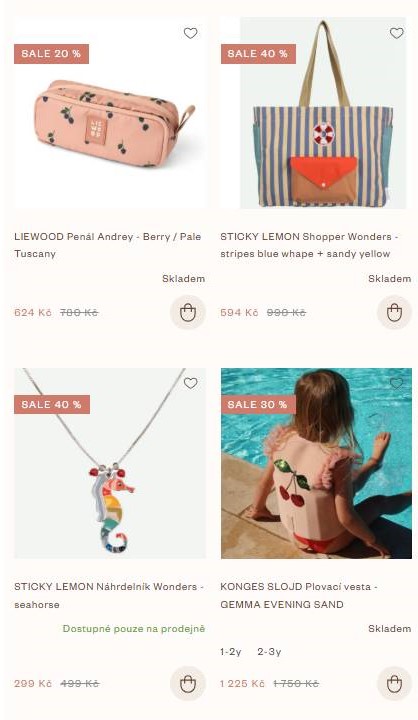Toggle wishlist heart on seahorse necklace
418x720 pixels.
pyautogui.click(x=190, y=383)
